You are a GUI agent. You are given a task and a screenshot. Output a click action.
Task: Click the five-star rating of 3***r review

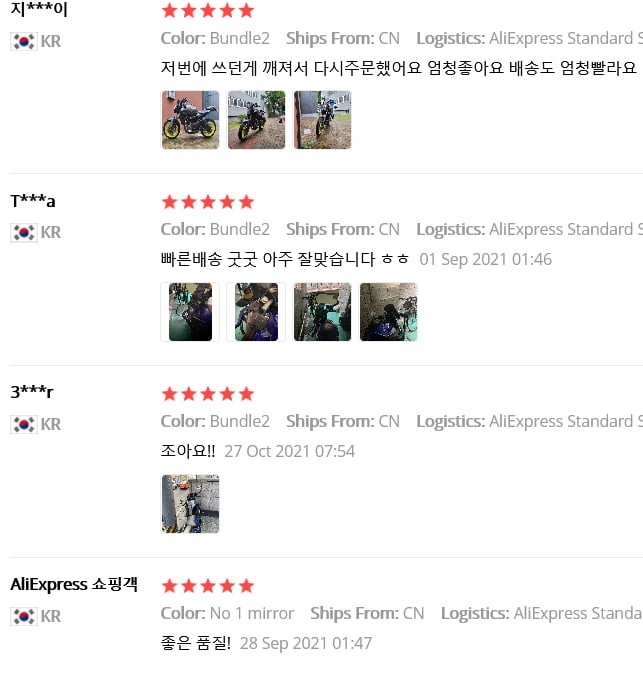(208, 394)
